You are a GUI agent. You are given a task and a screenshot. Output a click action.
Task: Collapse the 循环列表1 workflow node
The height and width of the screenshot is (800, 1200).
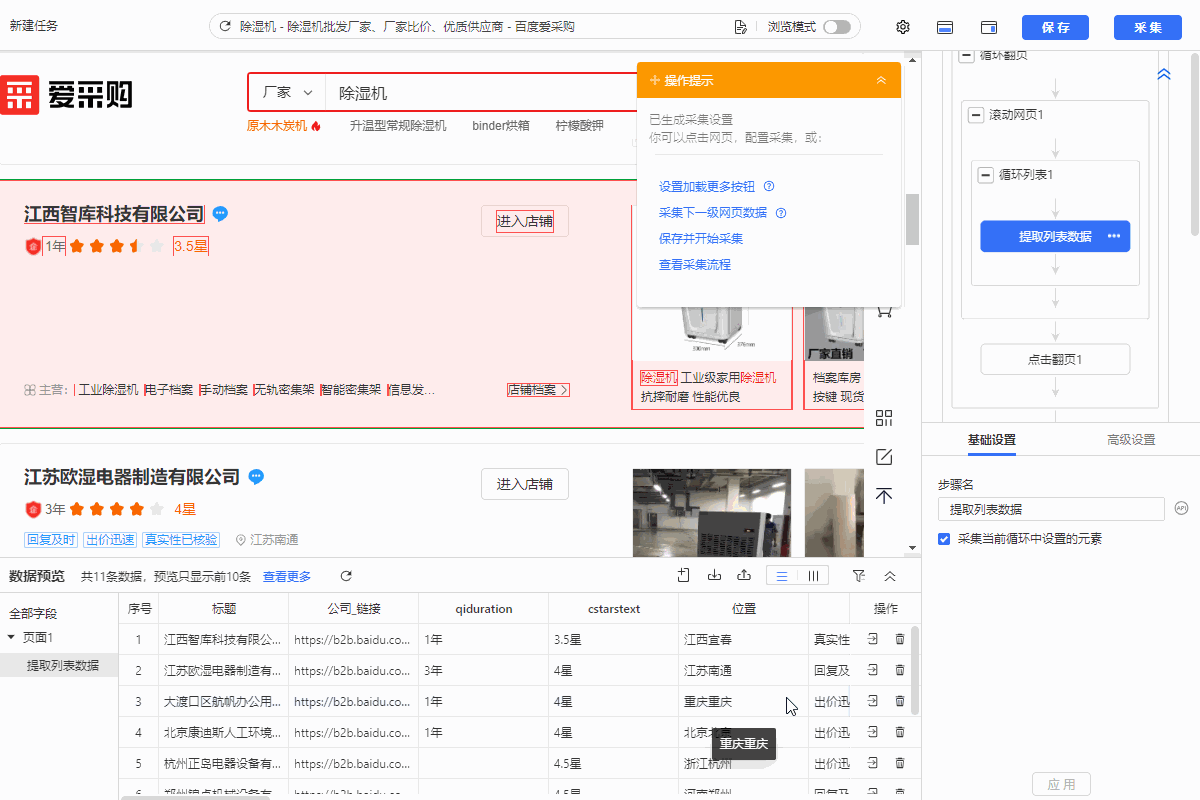pos(986,175)
